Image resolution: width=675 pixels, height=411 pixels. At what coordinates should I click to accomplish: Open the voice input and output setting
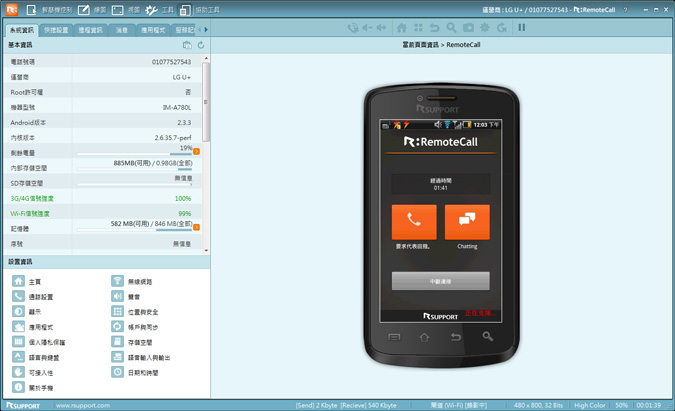[141, 357]
